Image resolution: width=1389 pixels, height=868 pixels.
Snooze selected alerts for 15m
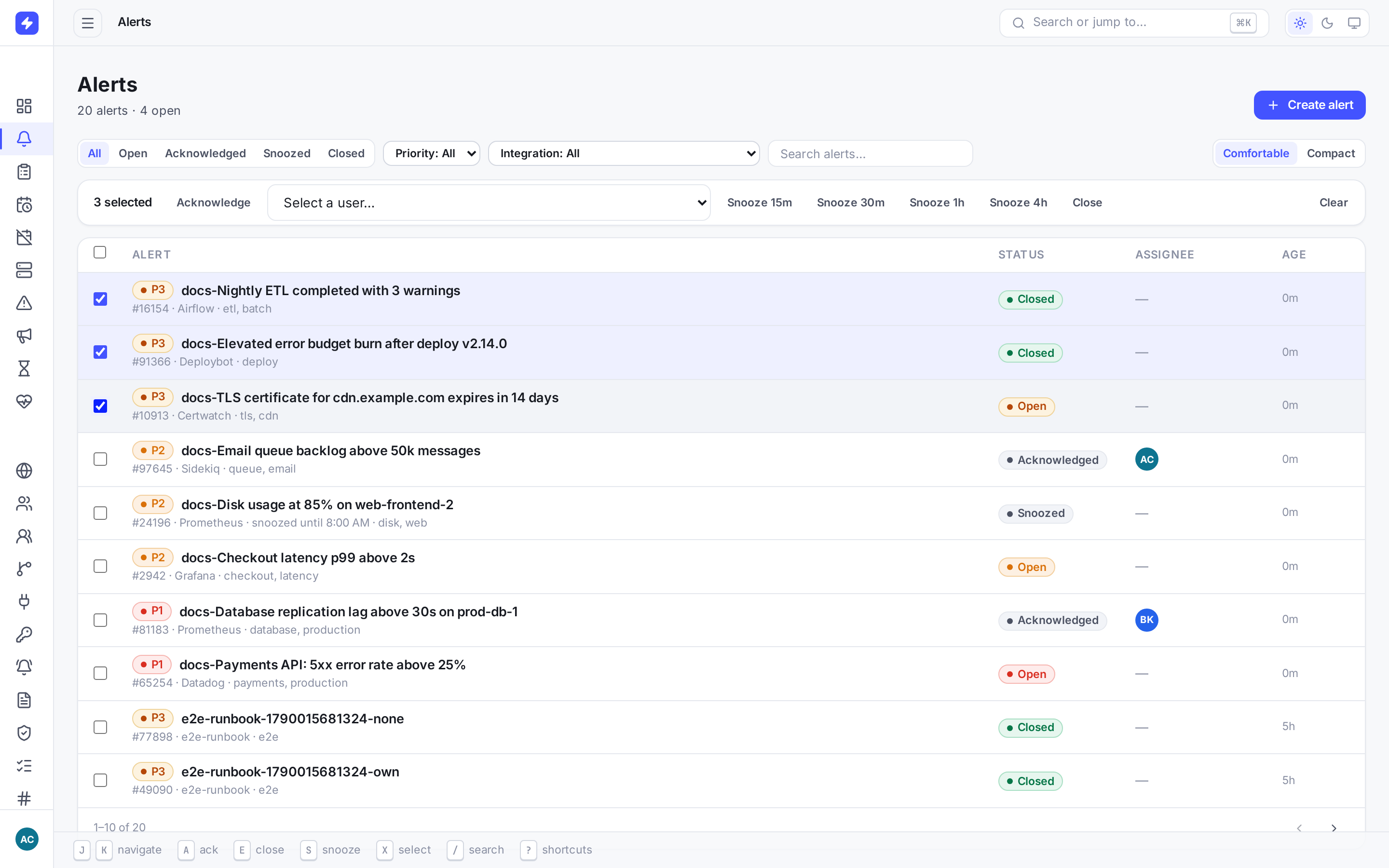pyautogui.click(x=759, y=203)
